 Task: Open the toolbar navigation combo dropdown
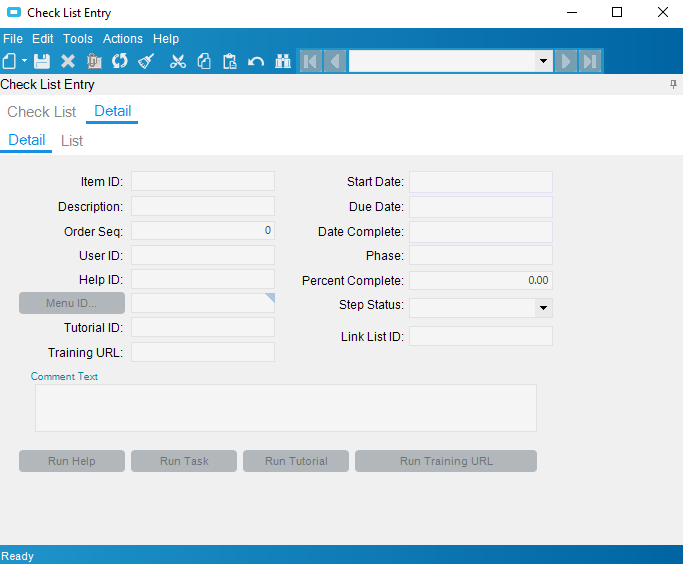pos(543,61)
